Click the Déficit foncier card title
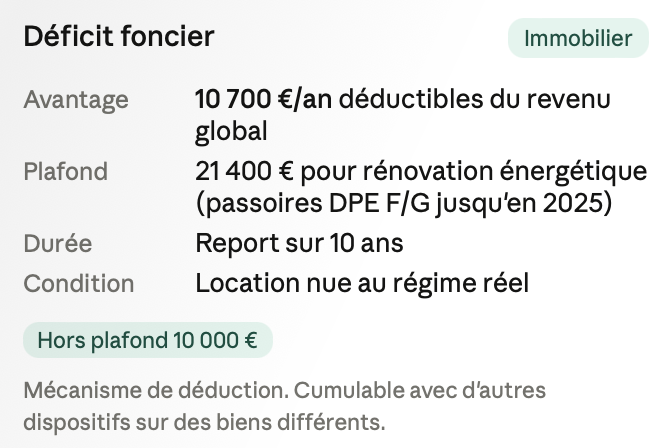The image size is (670, 448). click(119, 36)
